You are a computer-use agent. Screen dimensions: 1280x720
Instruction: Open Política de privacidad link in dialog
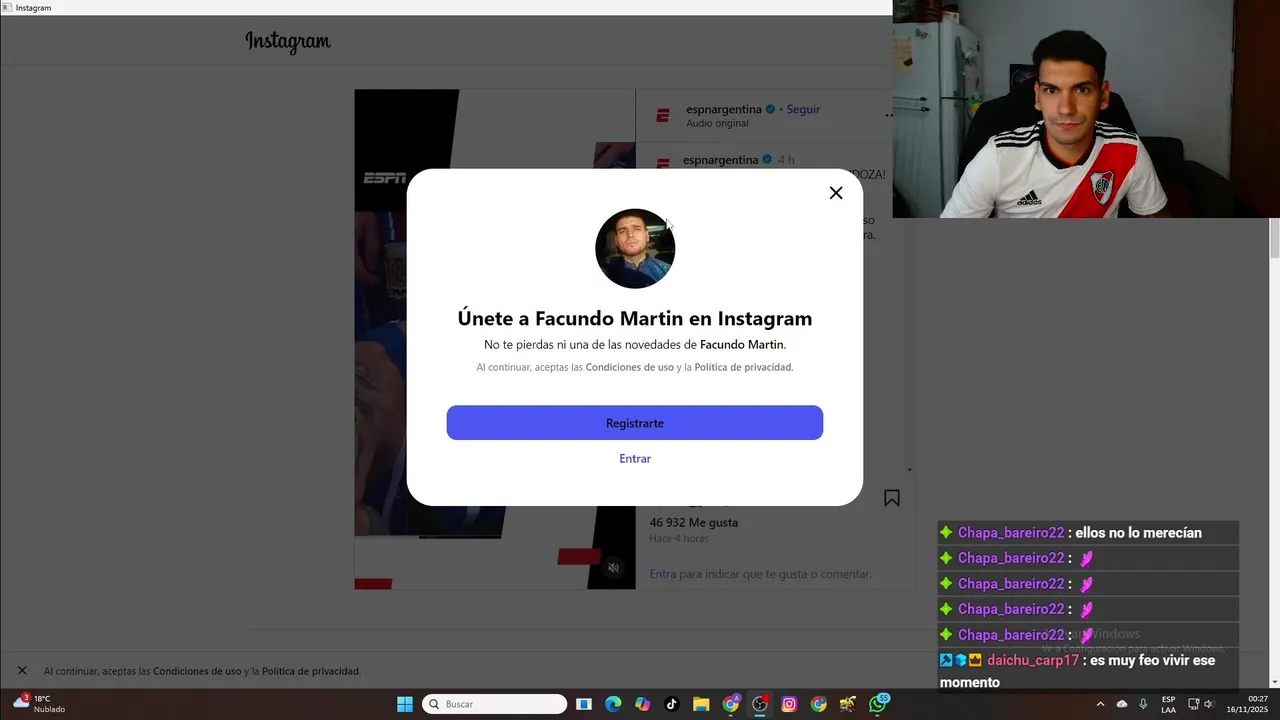click(x=743, y=368)
